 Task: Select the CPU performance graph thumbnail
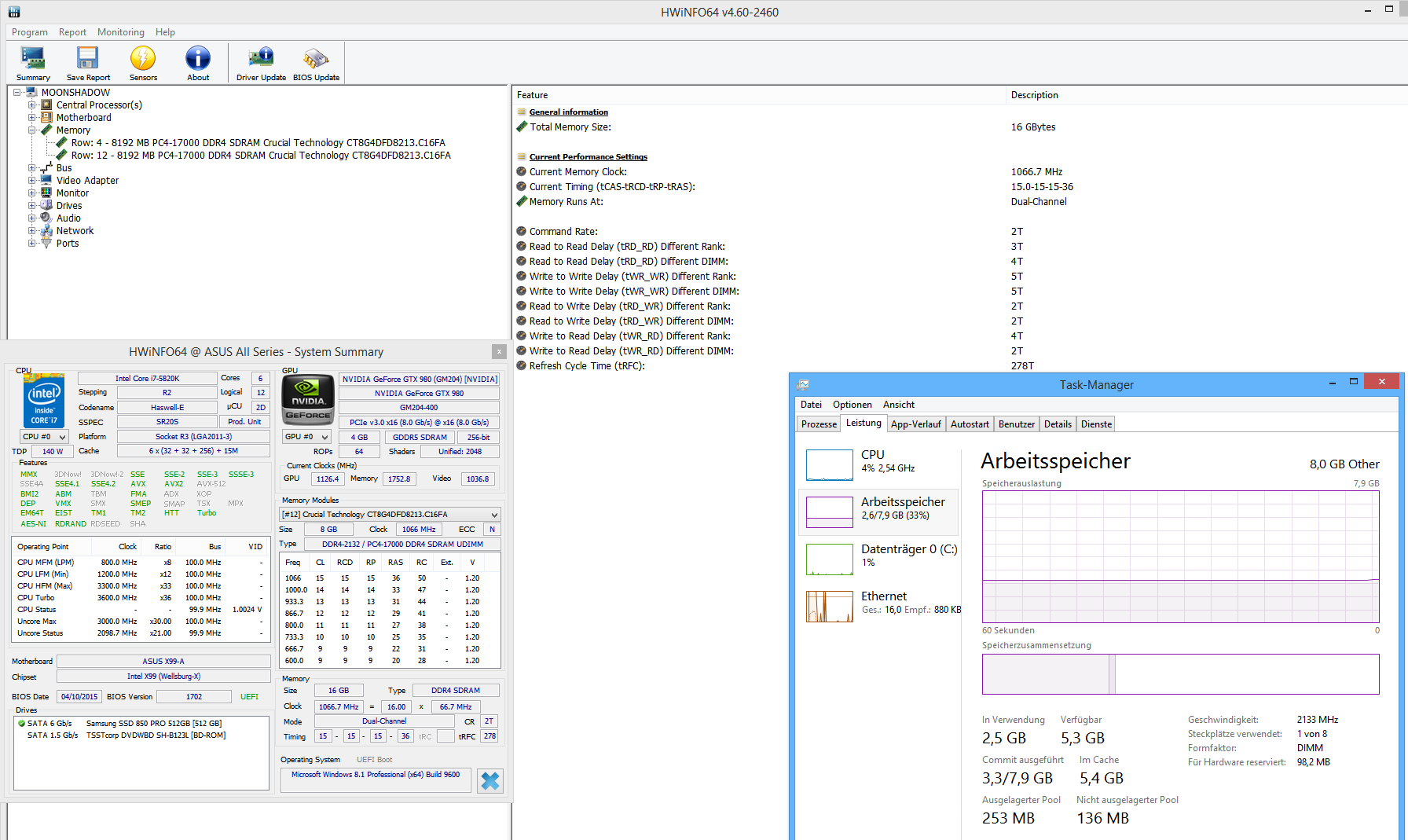tap(830, 465)
